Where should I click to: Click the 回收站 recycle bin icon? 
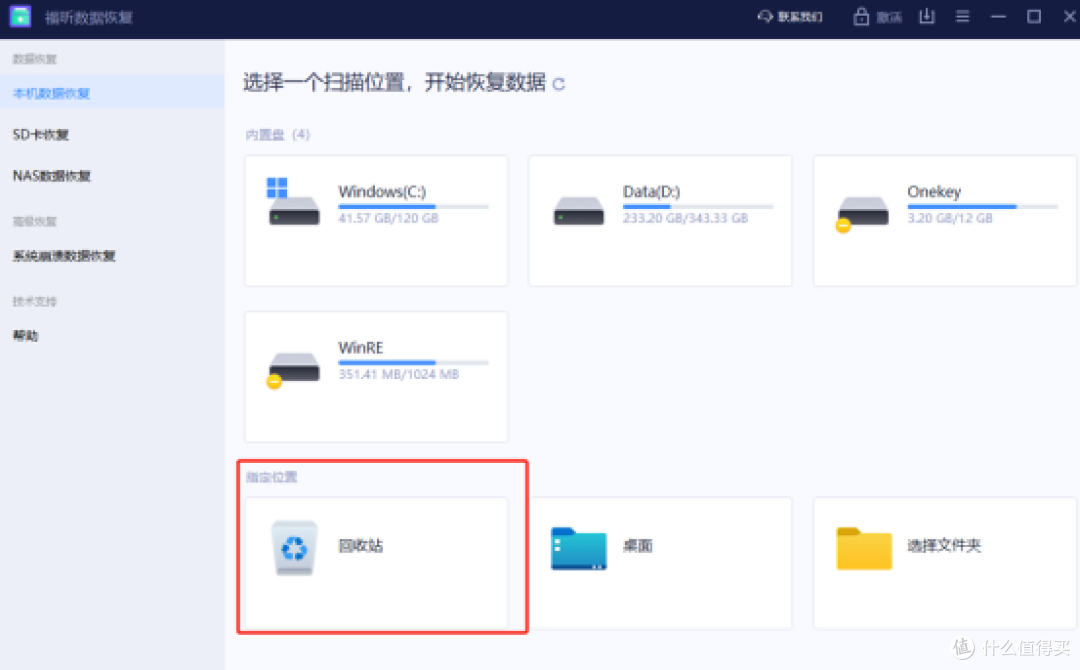pyautogui.click(x=295, y=547)
